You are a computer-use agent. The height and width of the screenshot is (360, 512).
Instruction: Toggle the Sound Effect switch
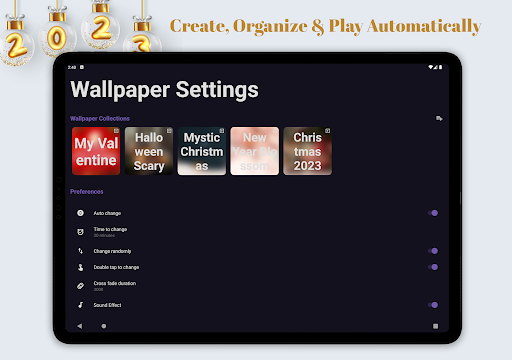point(433,305)
